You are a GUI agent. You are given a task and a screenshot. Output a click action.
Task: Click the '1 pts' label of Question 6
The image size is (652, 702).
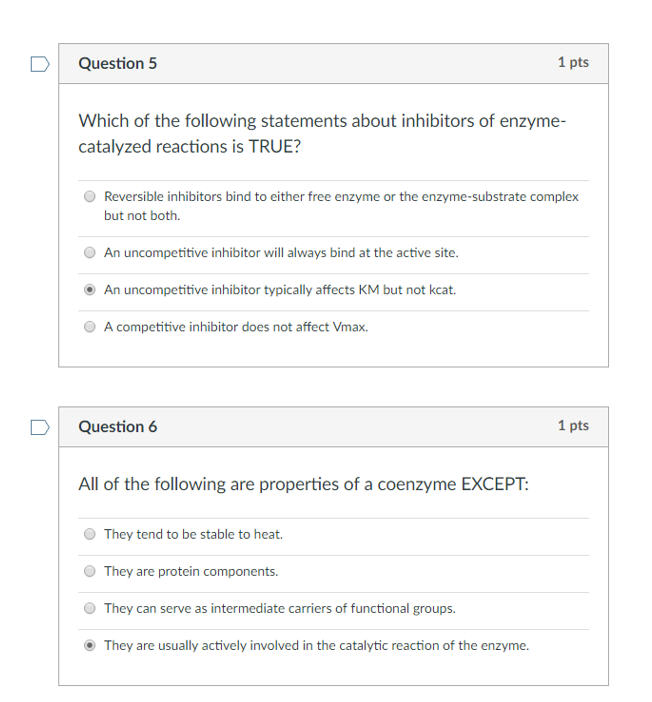(573, 426)
